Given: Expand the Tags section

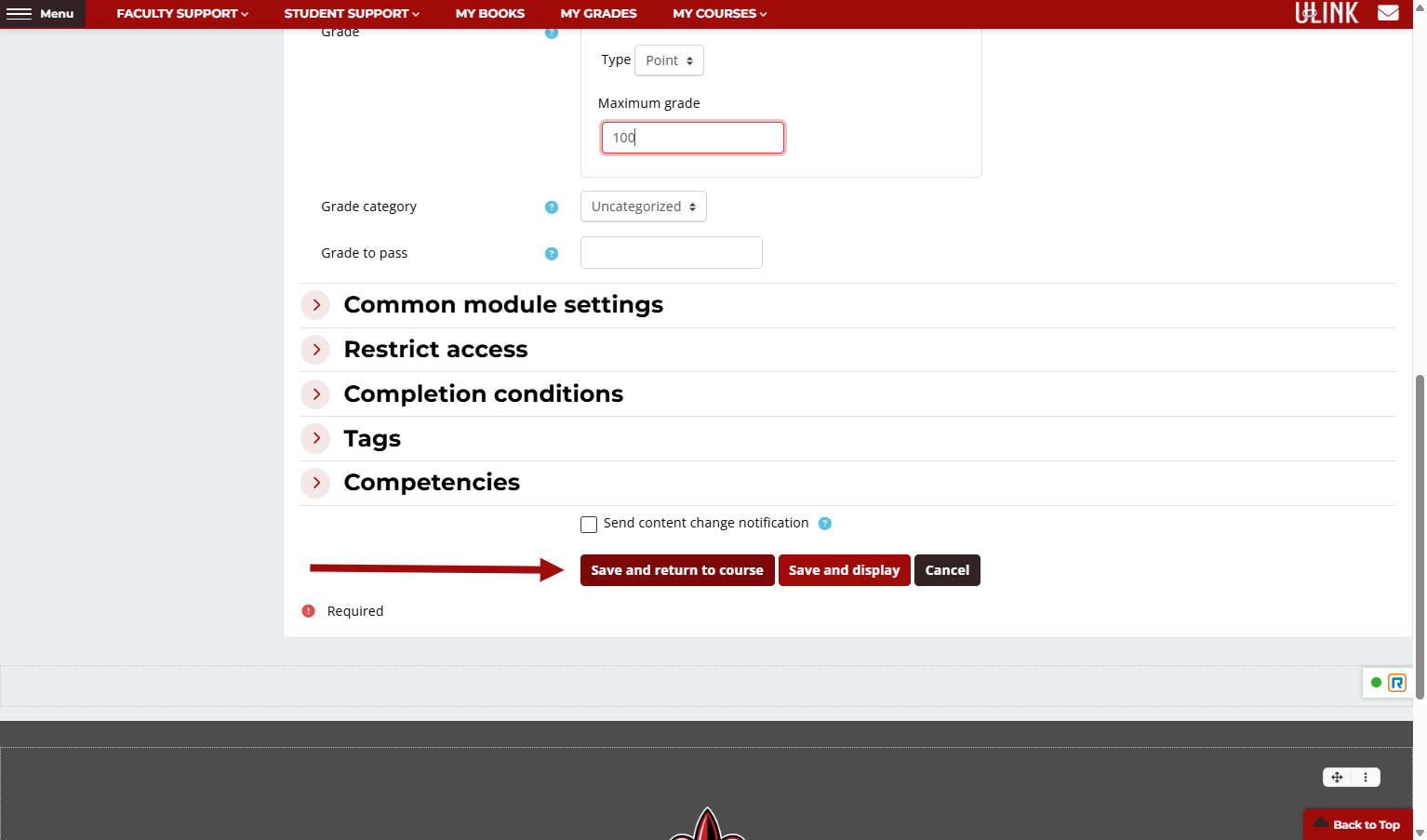Looking at the screenshot, I should pyautogui.click(x=316, y=438).
